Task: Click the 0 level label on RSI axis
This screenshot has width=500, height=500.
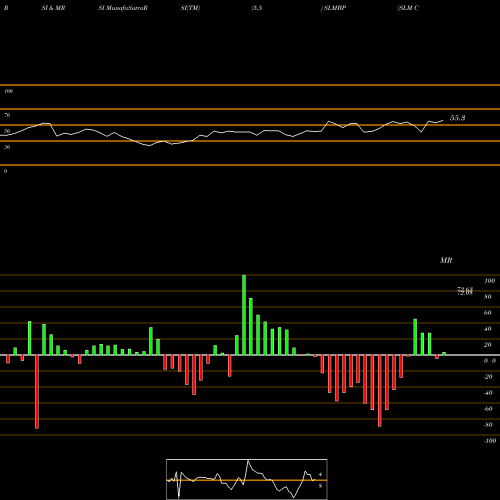Action: pyautogui.click(x=5, y=171)
